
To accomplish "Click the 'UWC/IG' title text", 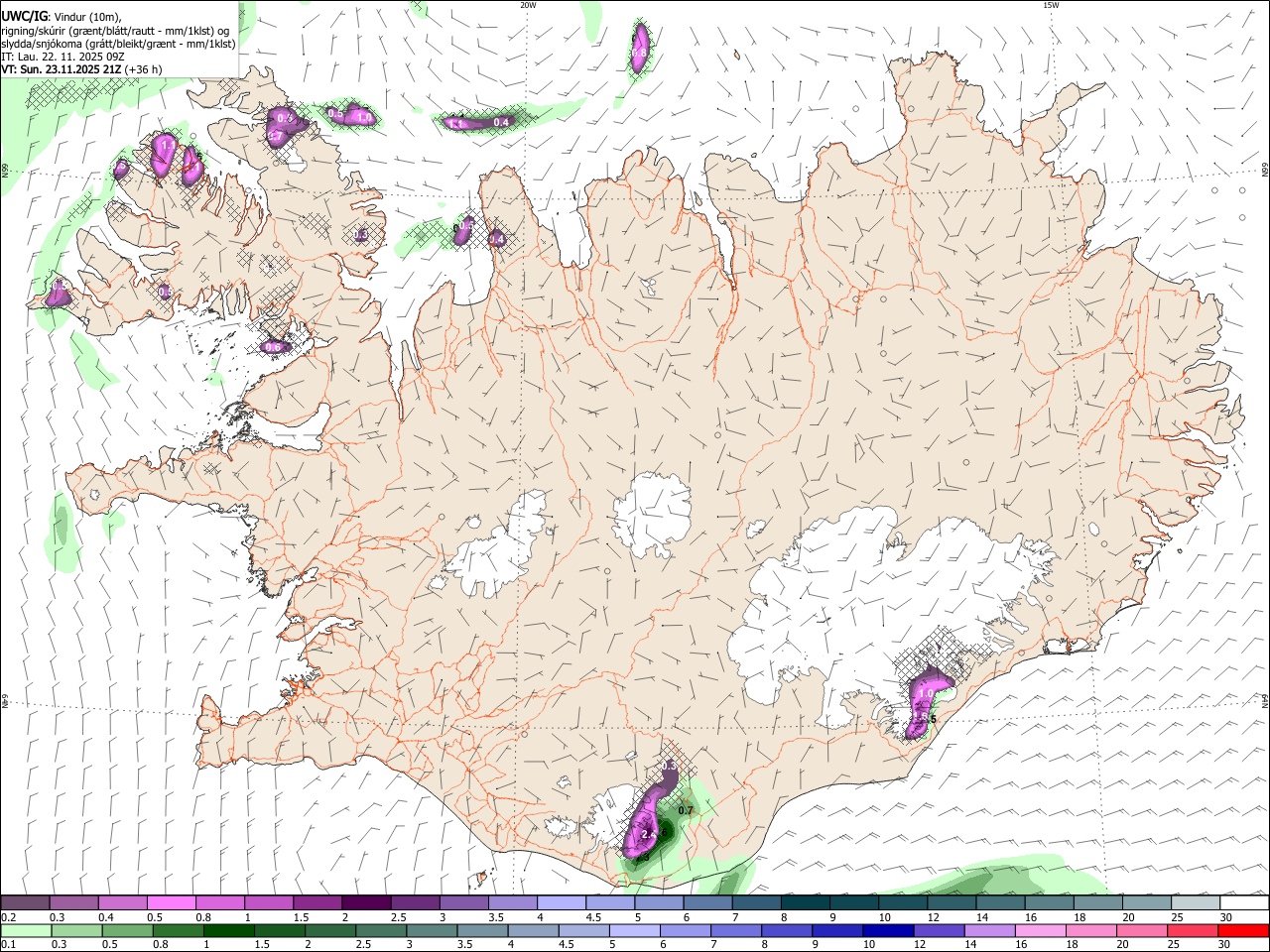I will (24, 17).
